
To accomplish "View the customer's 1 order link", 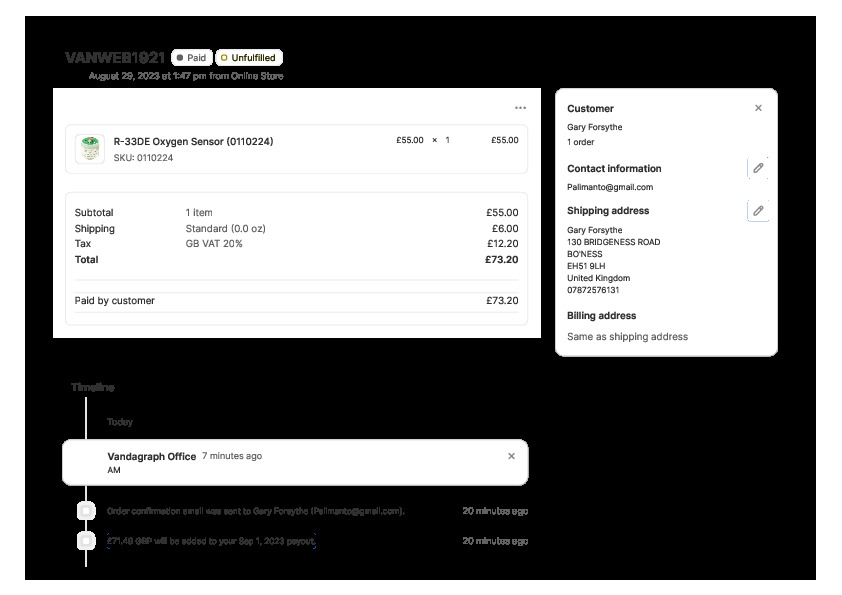I will pos(580,142).
